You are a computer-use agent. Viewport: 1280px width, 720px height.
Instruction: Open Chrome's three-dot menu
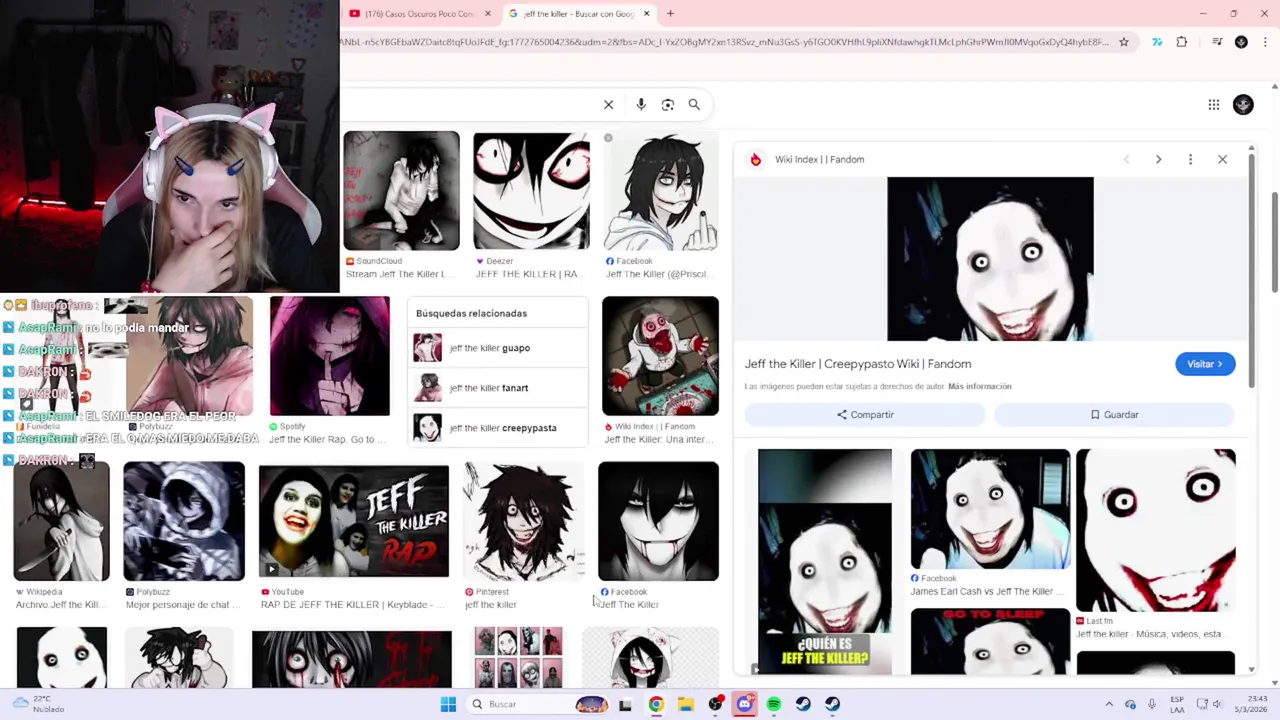coord(1265,42)
